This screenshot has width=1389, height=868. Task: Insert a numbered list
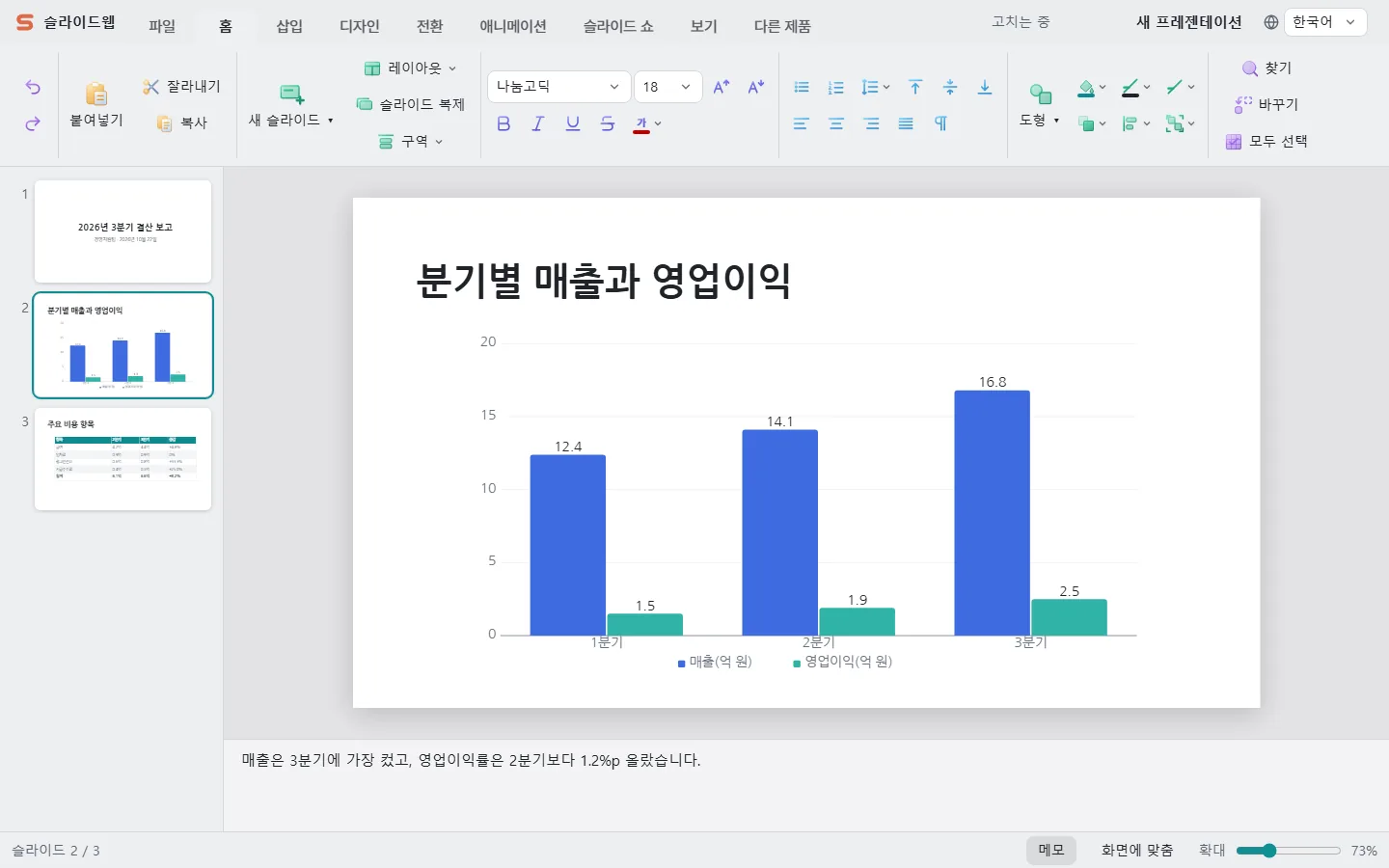point(836,87)
